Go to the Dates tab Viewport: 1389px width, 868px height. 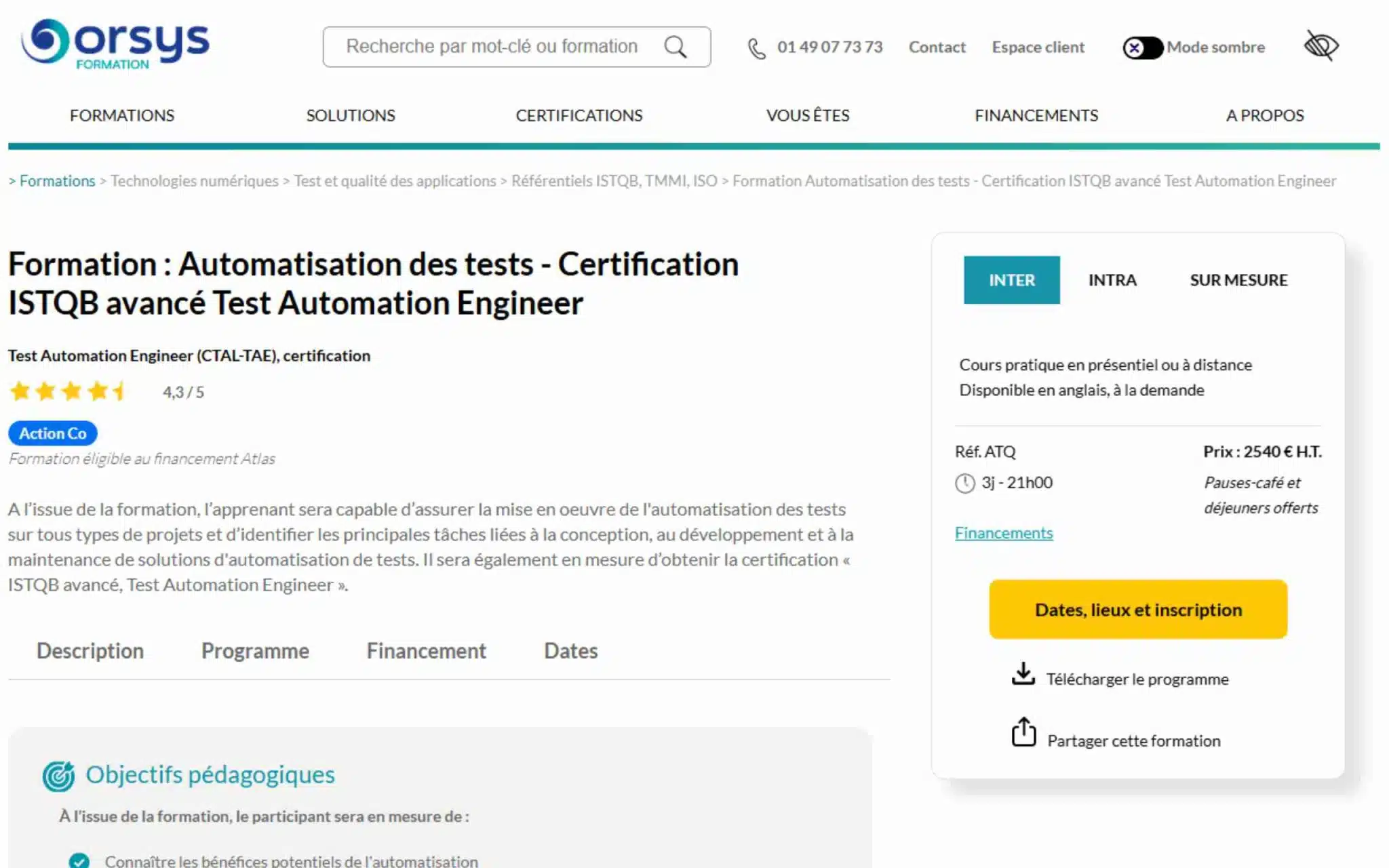(x=571, y=651)
